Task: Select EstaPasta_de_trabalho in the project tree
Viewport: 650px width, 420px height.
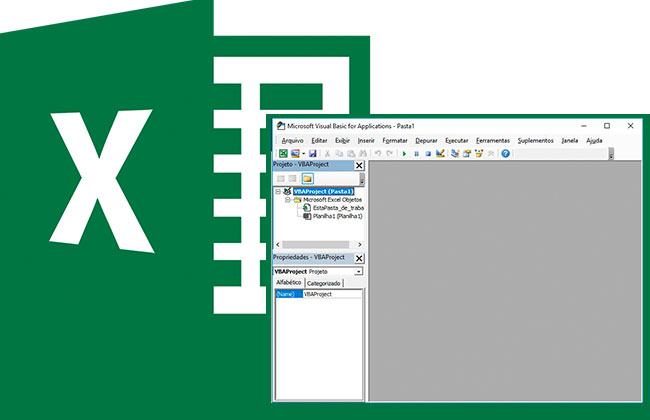Action: [338, 208]
